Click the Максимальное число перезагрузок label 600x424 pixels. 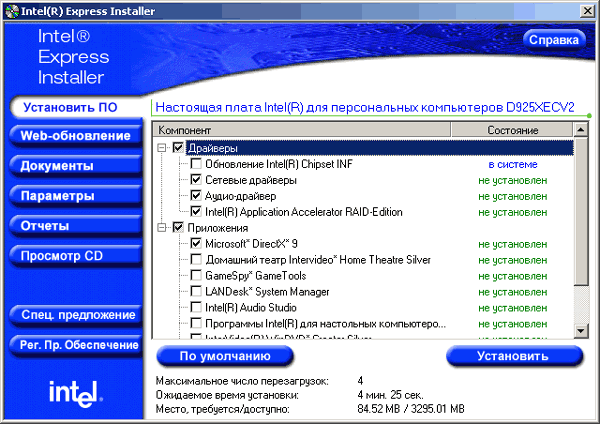coord(241,381)
